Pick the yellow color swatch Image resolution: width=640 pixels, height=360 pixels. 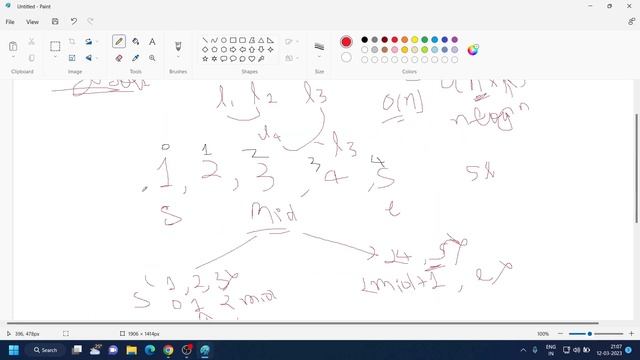414,40
